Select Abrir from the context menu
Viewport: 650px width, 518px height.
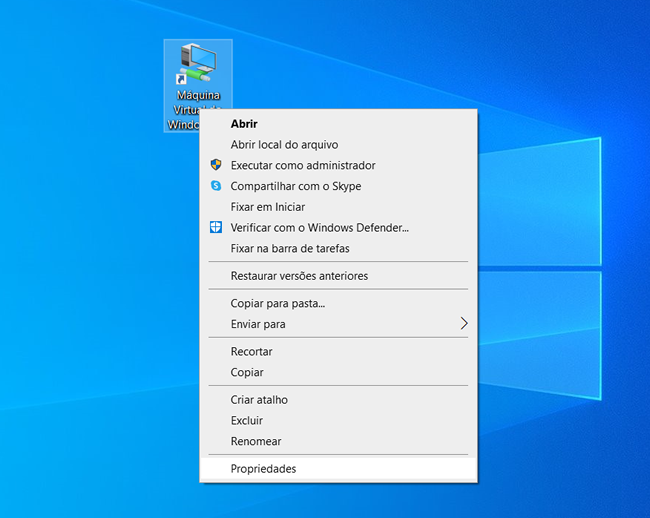click(244, 124)
